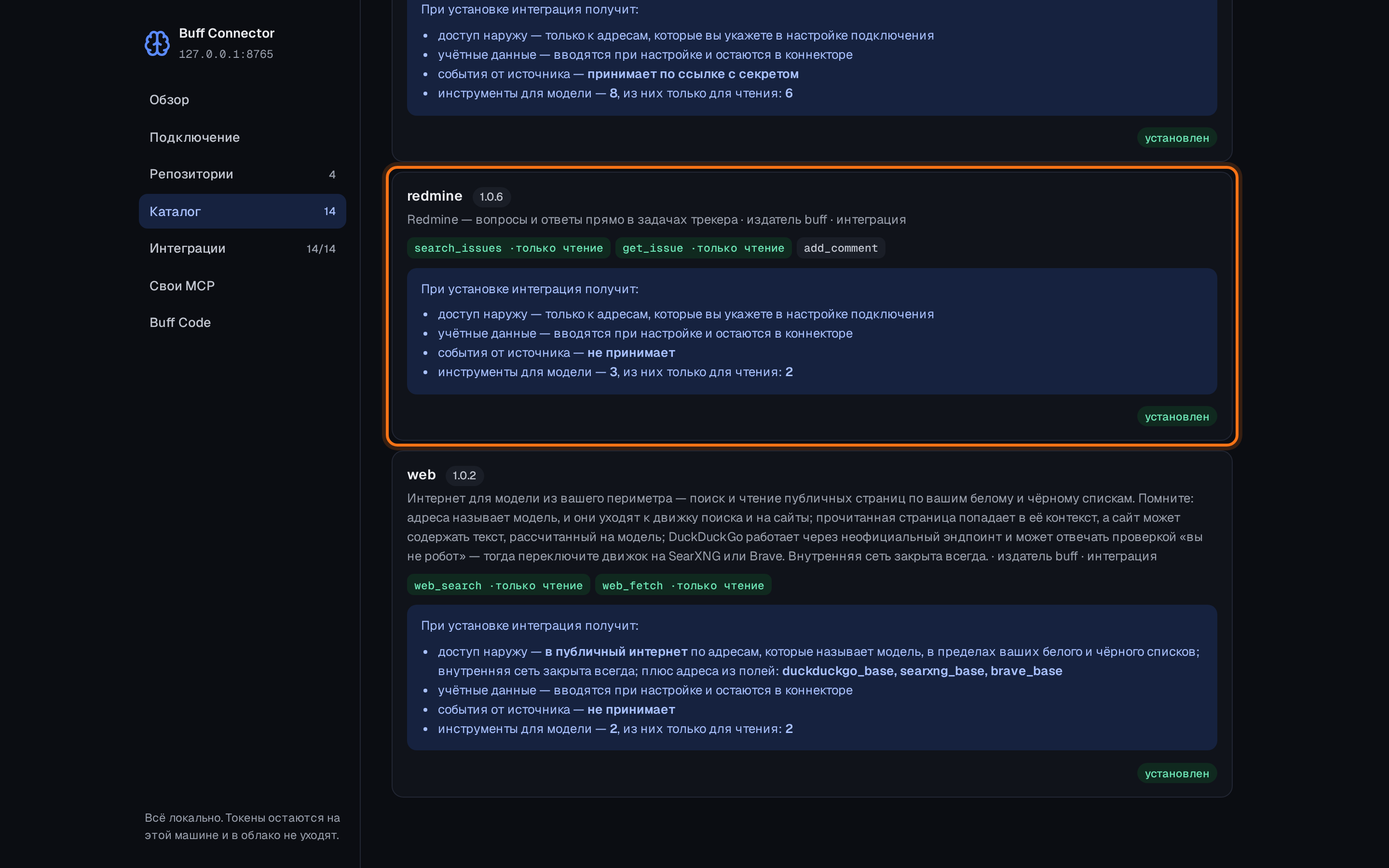Click the Интеграции count 14/14

point(321,248)
